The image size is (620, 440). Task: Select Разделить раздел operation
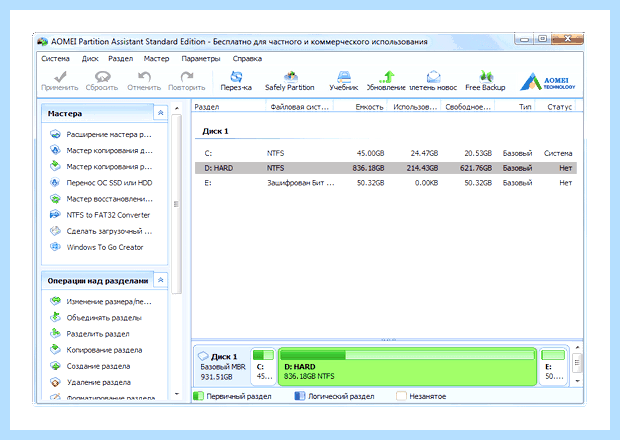(x=98, y=334)
